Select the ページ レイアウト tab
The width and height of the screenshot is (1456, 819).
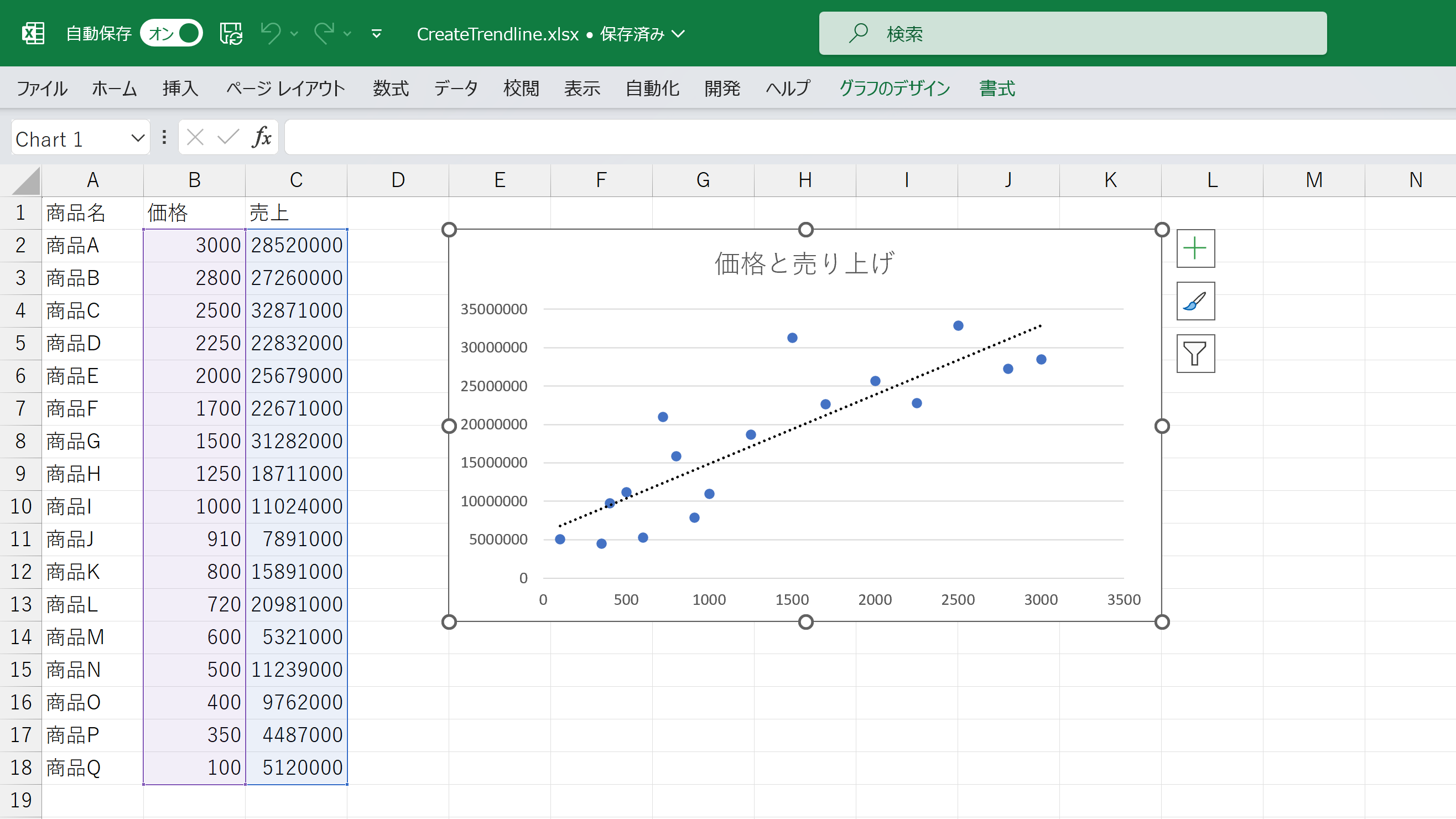285,88
